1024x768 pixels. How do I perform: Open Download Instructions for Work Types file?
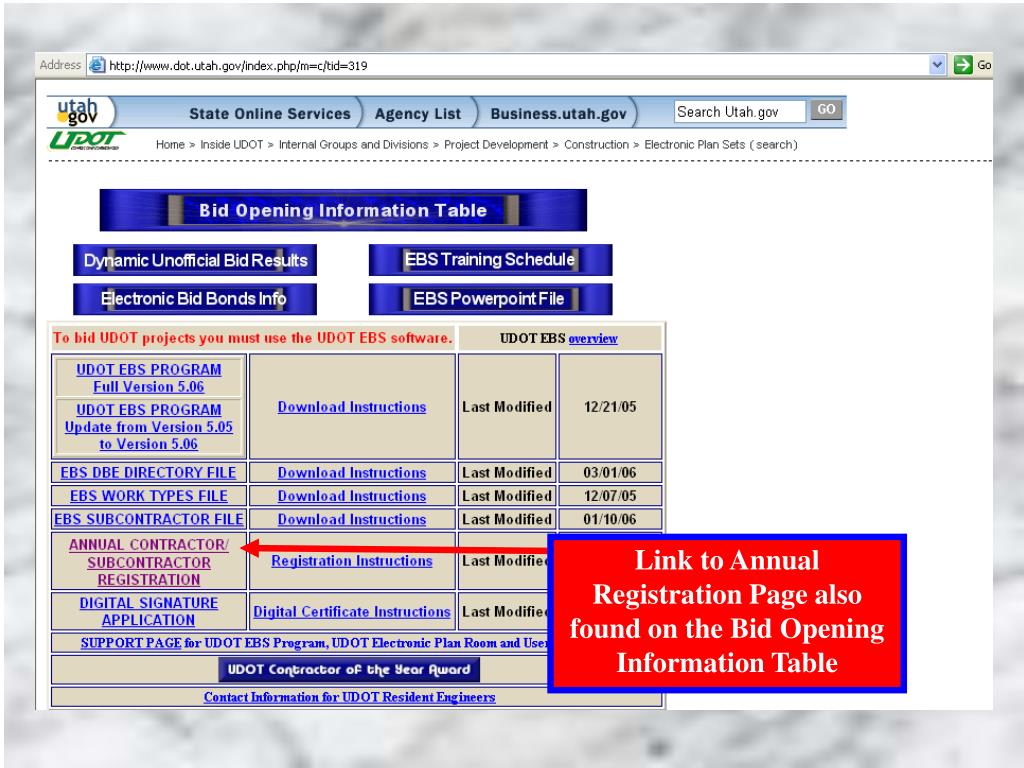(352, 496)
